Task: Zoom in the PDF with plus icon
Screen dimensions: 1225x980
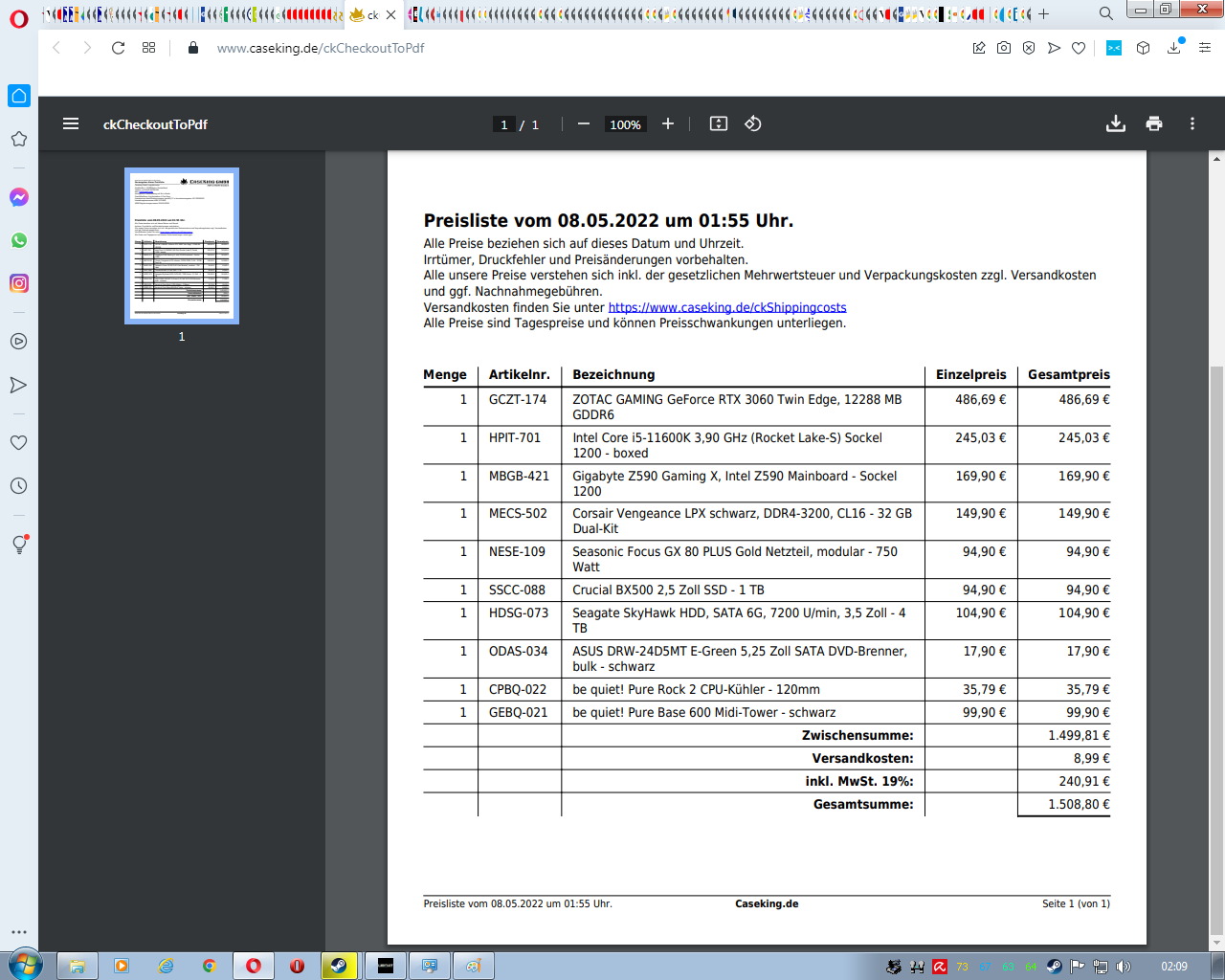Action: (668, 123)
